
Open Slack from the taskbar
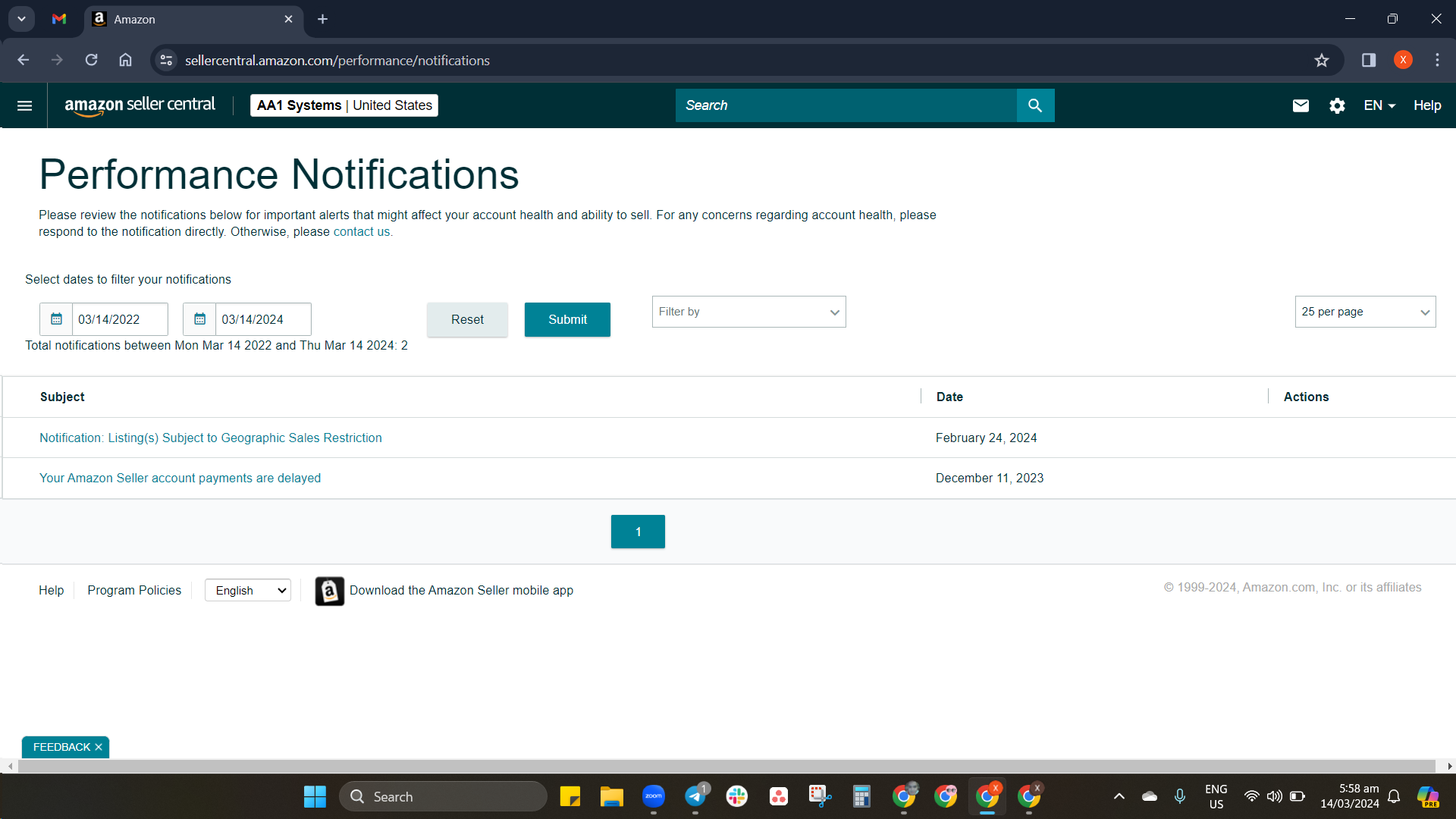point(736,796)
